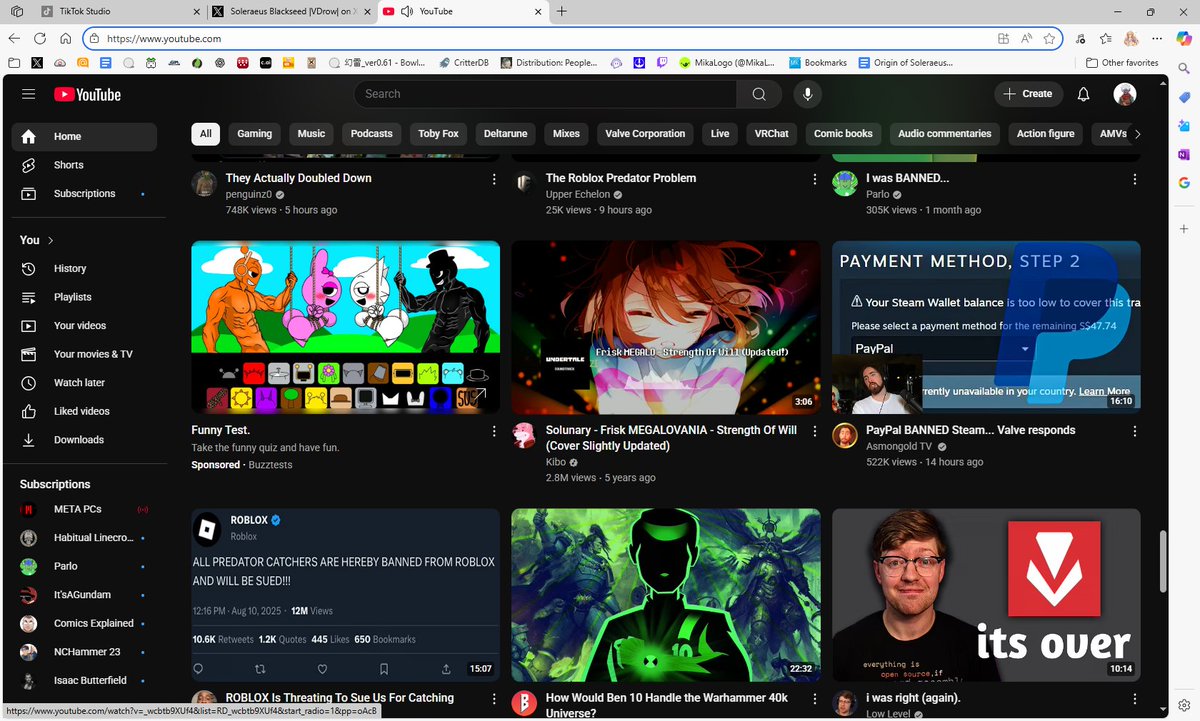The width and height of the screenshot is (1200, 721).
Task: Select the Valve Corporation chip
Action: [x=645, y=134]
